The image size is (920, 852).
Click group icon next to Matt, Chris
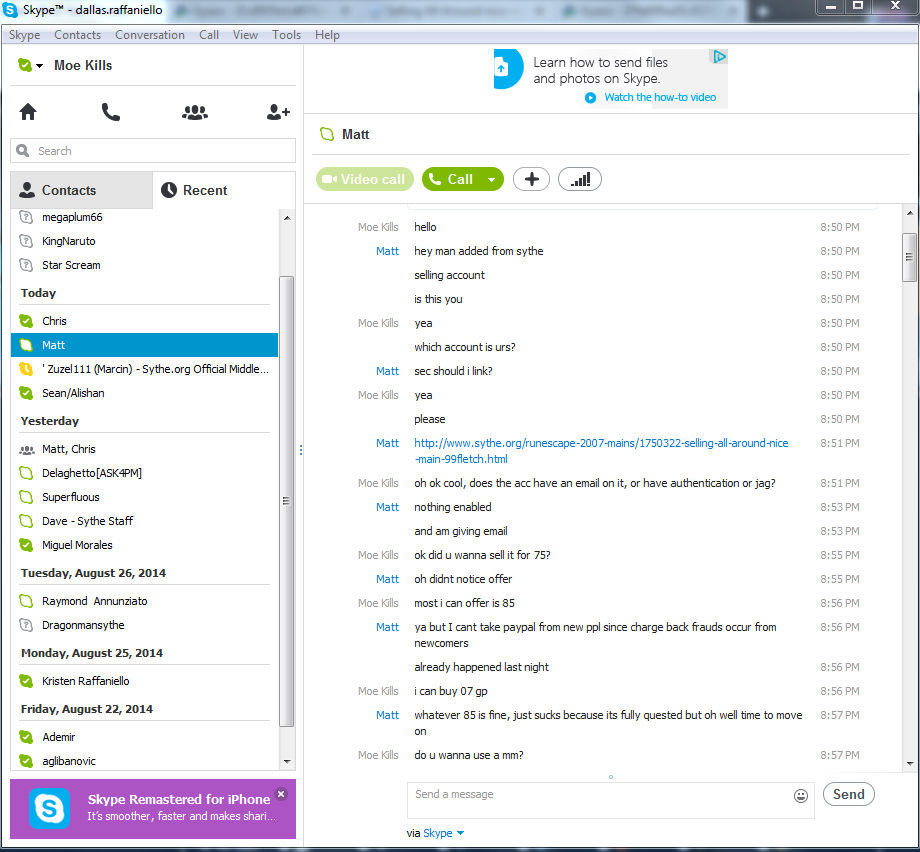(x=26, y=450)
